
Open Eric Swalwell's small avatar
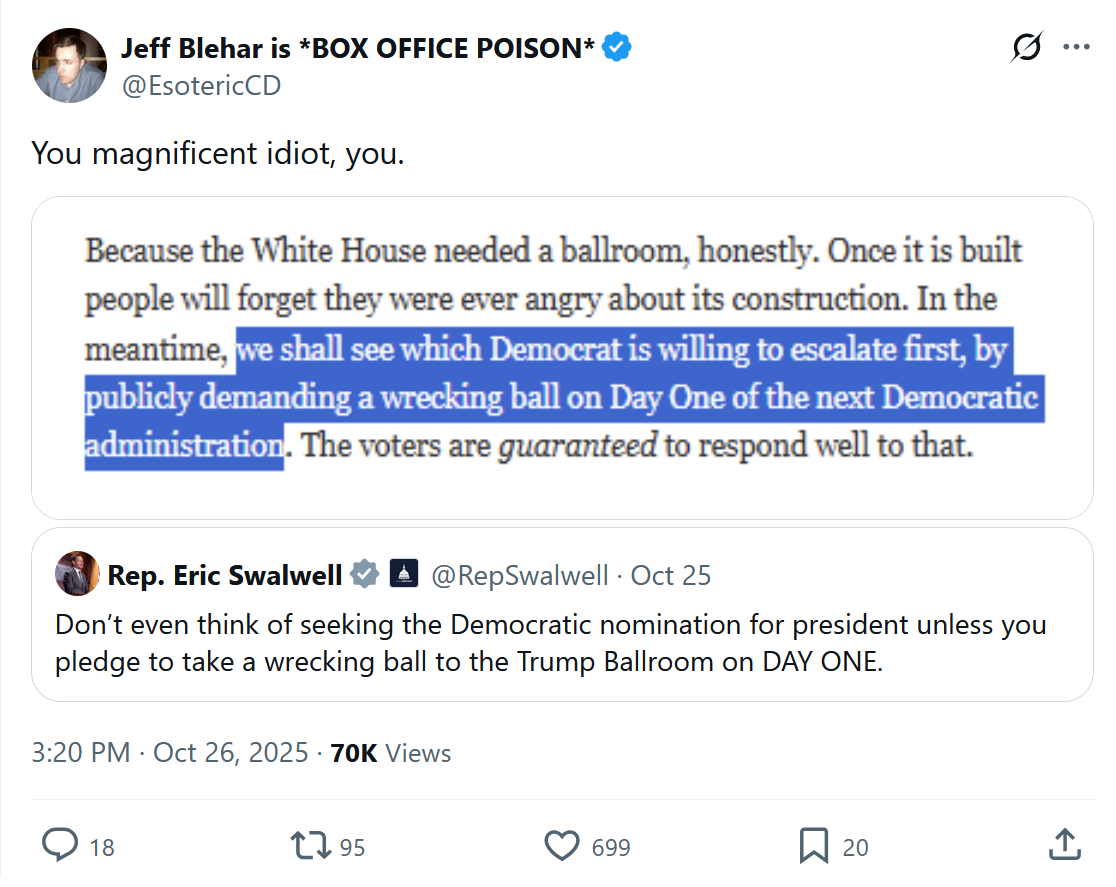[x=78, y=574]
